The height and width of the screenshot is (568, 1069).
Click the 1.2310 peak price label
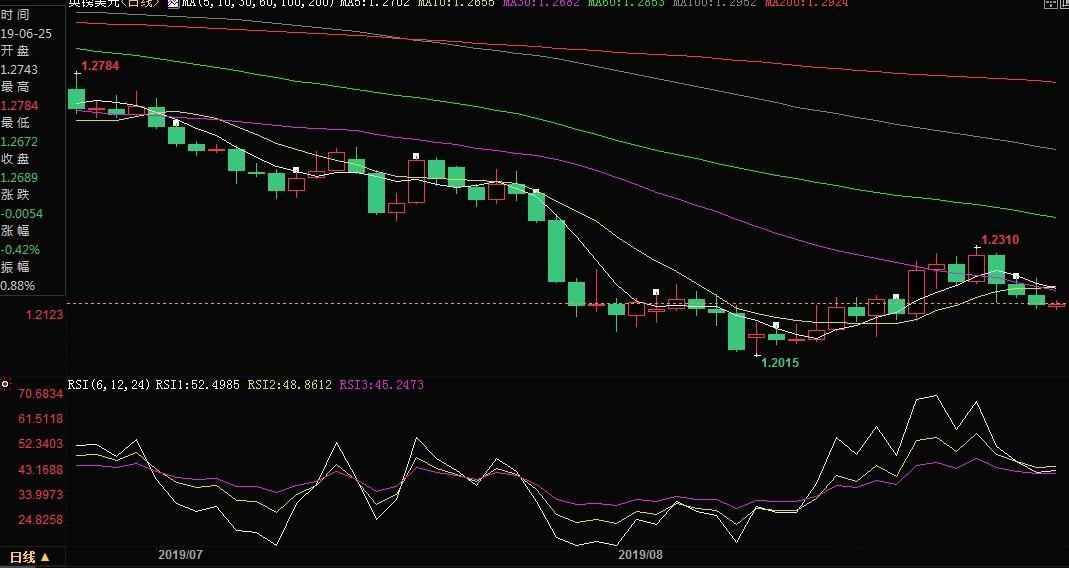coord(1000,240)
